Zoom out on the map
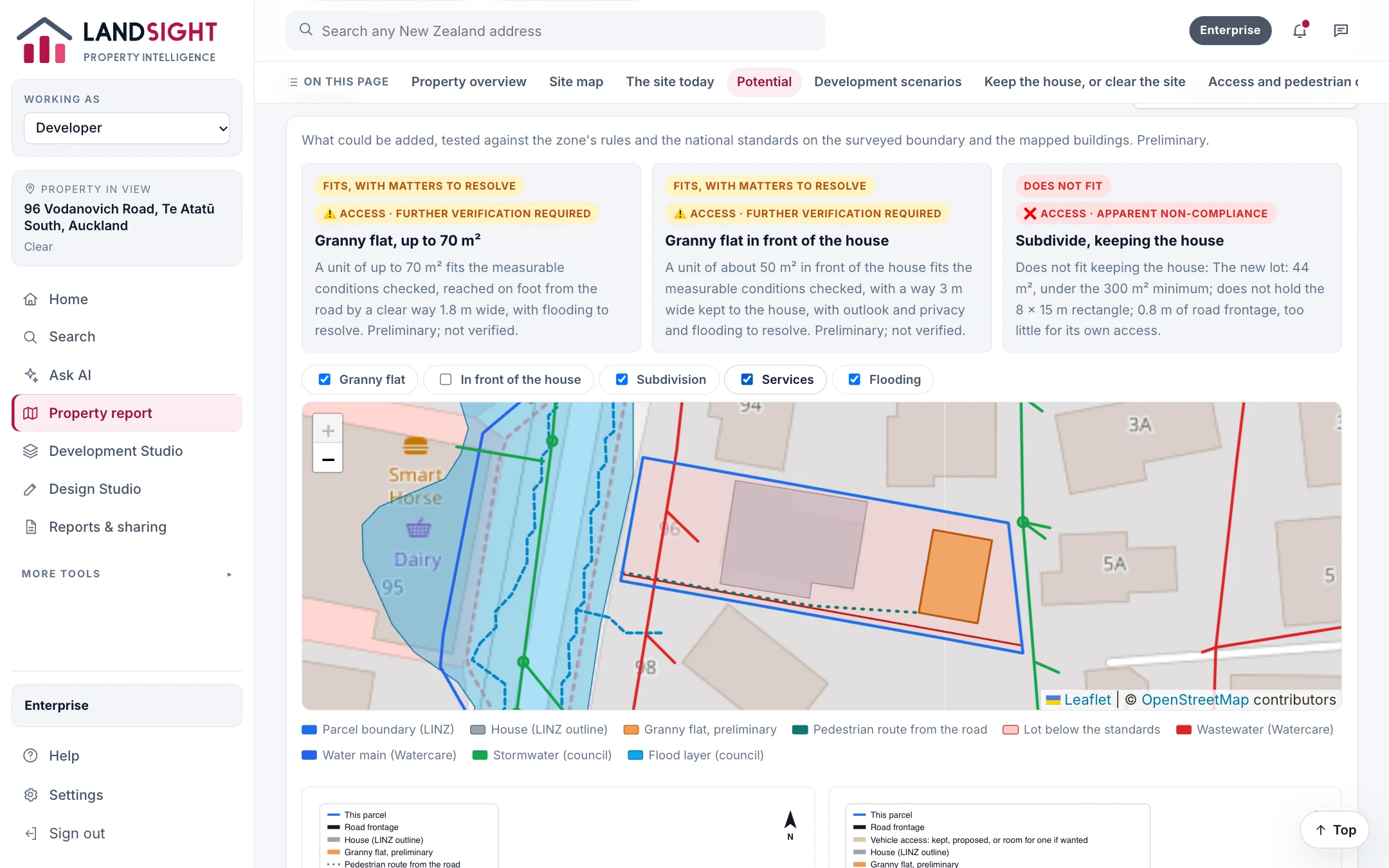The height and width of the screenshot is (868, 1389). pos(328,459)
